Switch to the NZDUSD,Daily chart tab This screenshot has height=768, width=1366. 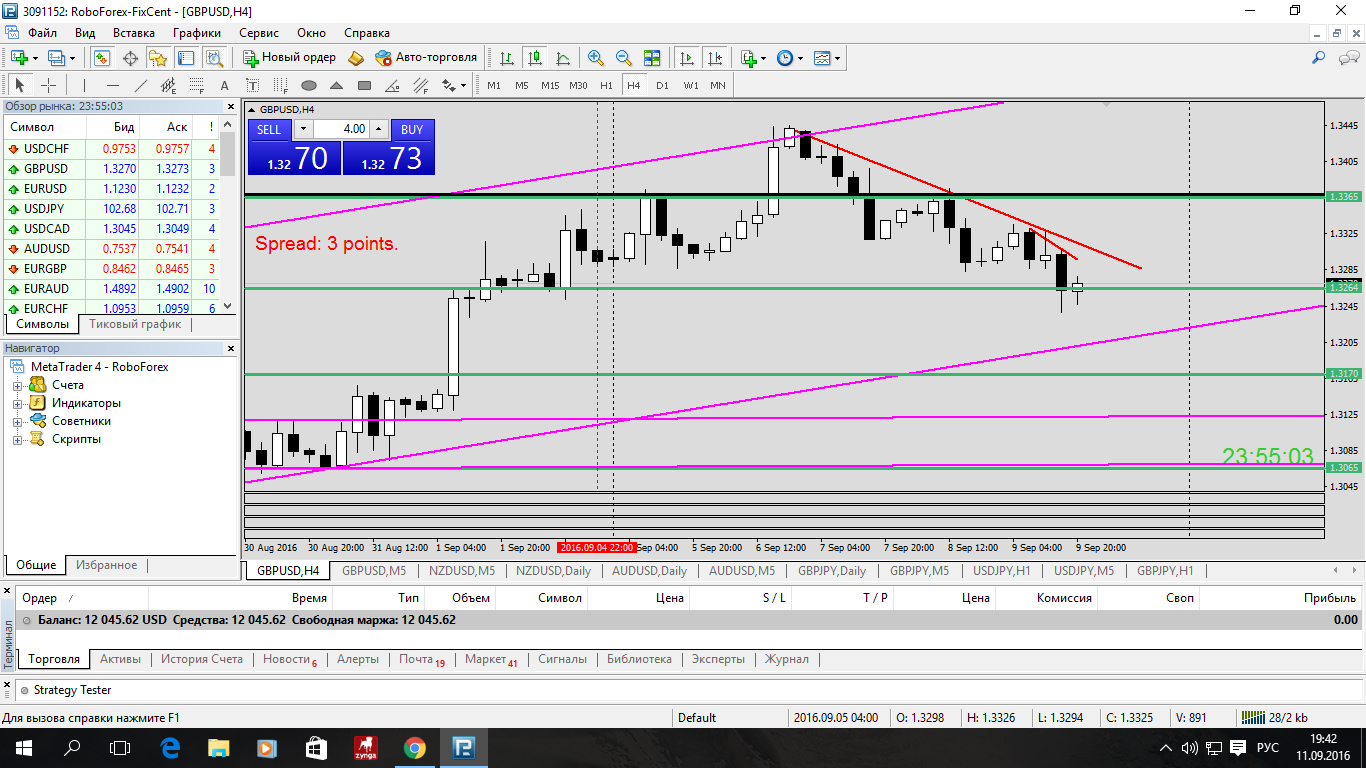pos(553,571)
